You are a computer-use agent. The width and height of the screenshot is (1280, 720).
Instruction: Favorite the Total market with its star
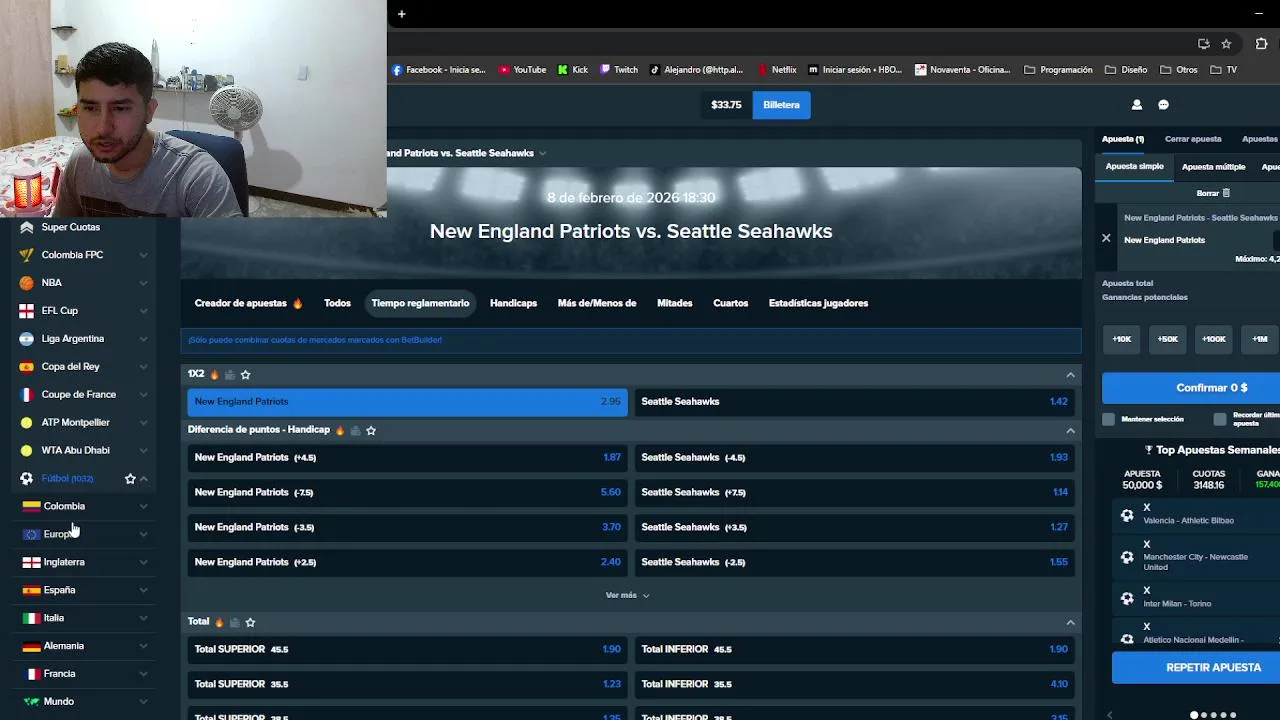(250, 622)
